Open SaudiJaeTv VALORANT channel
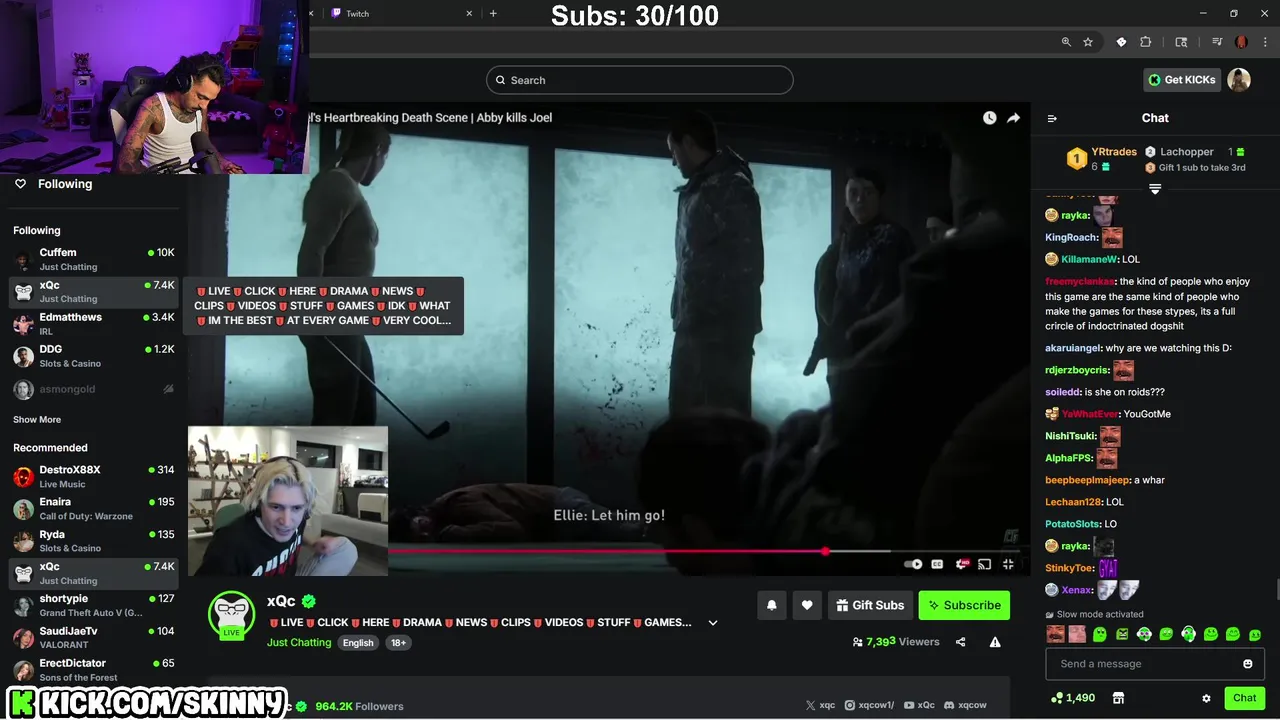1280x720 pixels. pyautogui.click(x=94, y=638)
